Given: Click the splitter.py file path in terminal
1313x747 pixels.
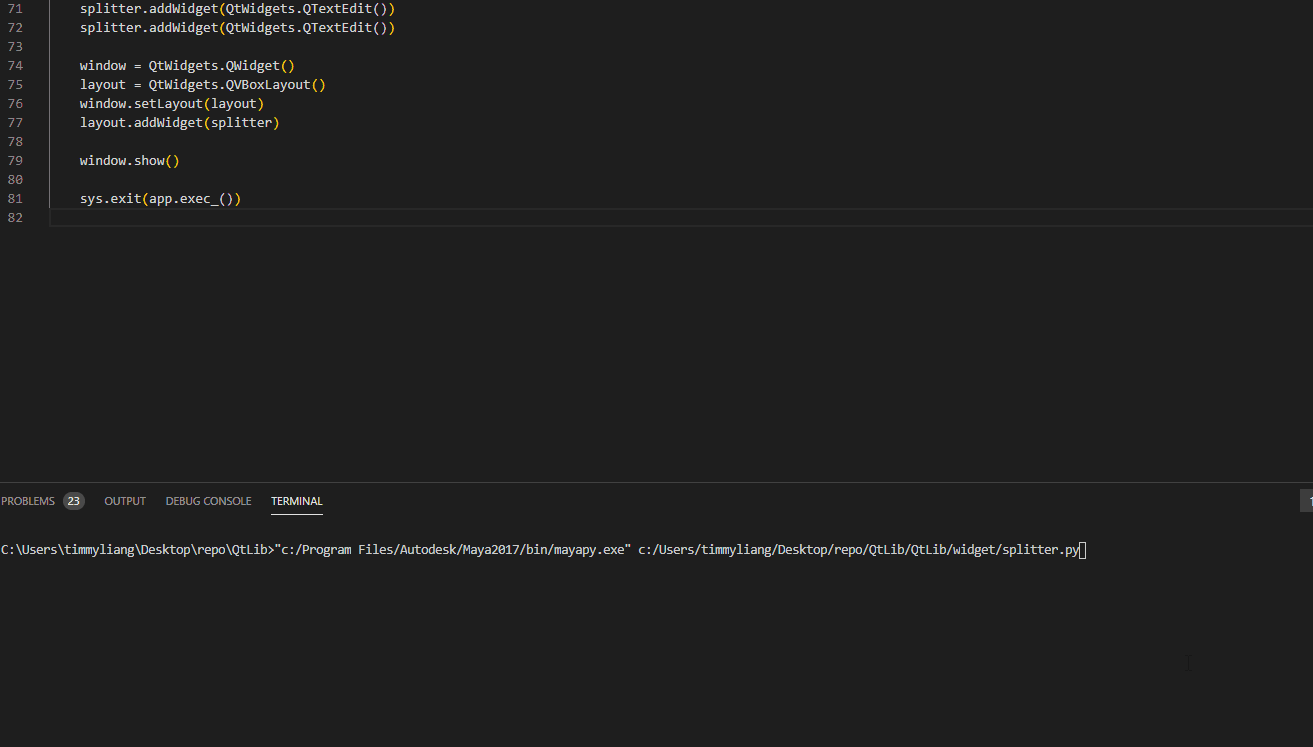Looking at the screenshot, I should tap(858, 550).
